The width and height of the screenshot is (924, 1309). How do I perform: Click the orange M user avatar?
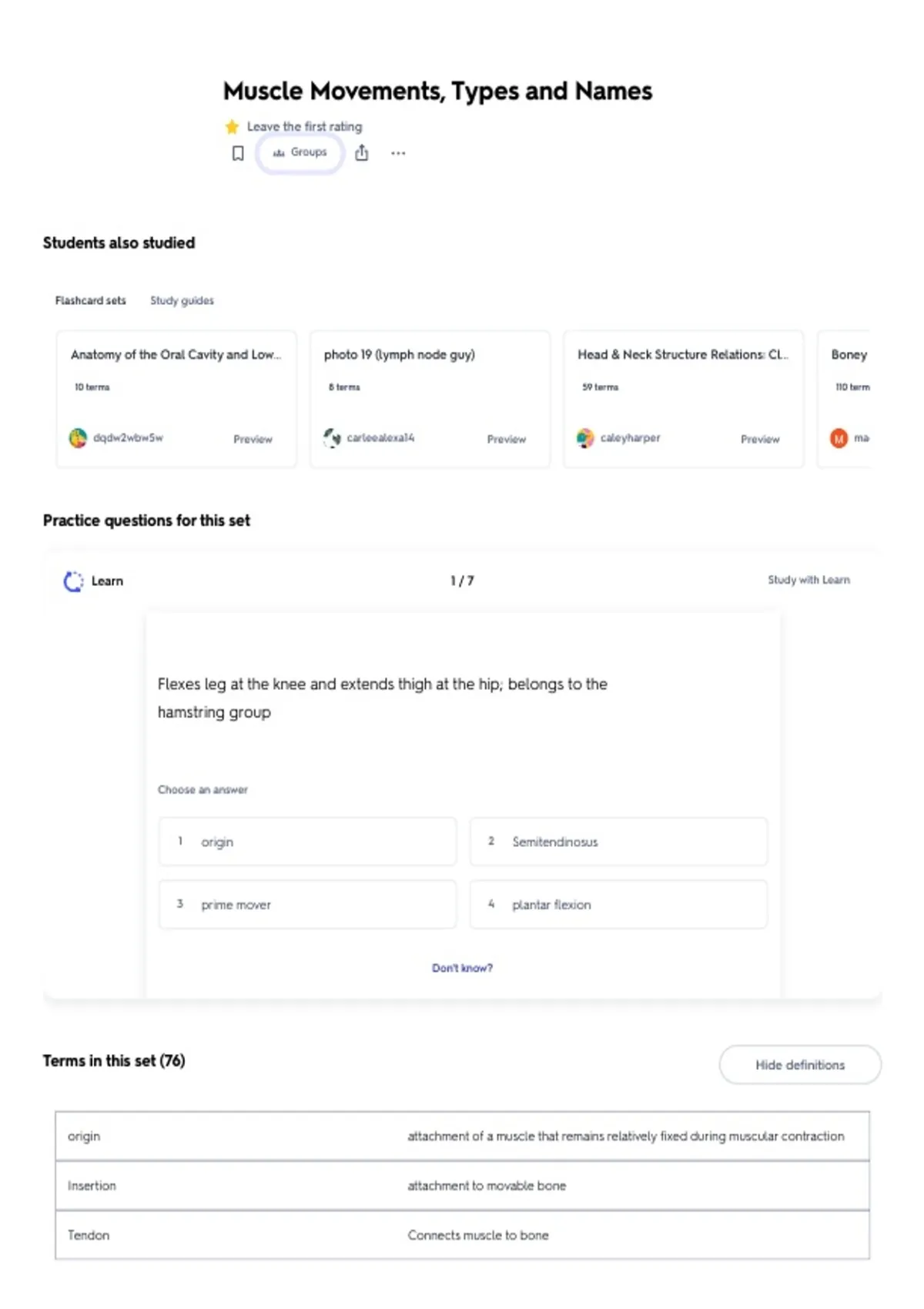pyautogui.click(x=839, y=438)
